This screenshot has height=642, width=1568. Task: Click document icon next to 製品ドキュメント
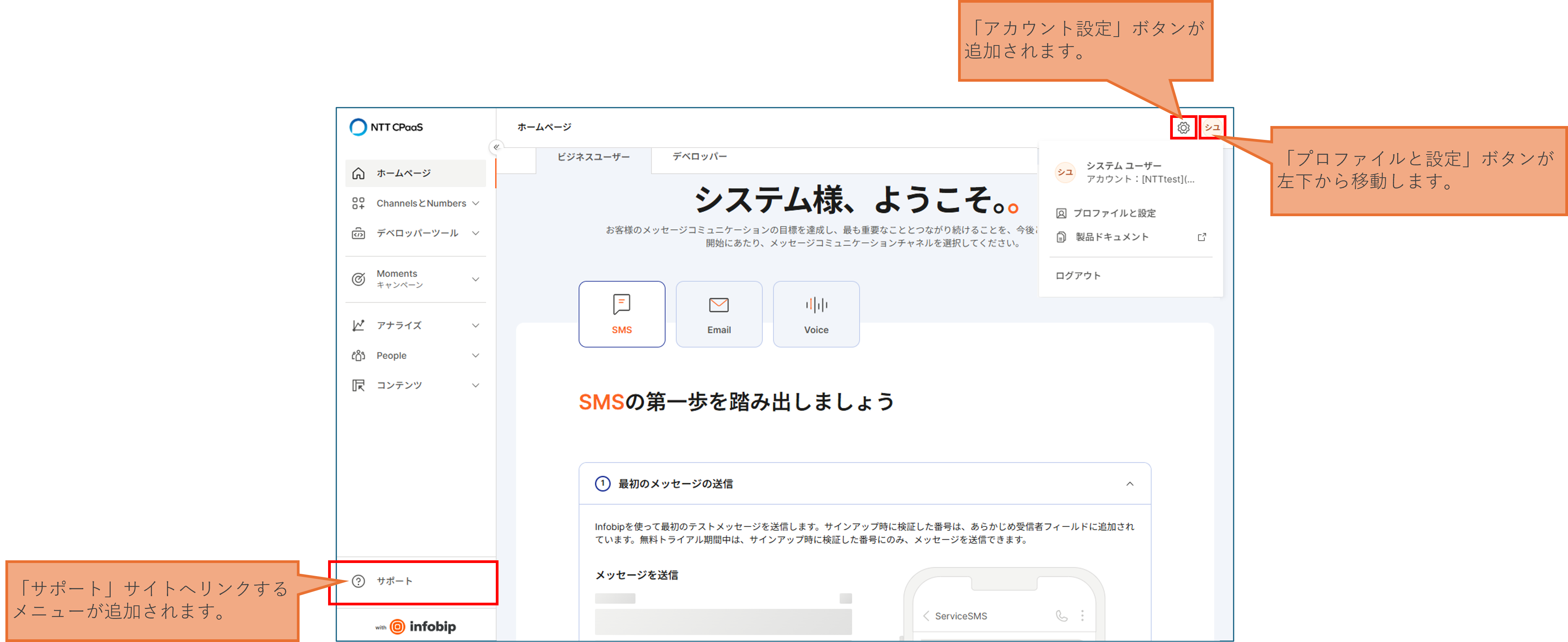(x=1061, y=237)
